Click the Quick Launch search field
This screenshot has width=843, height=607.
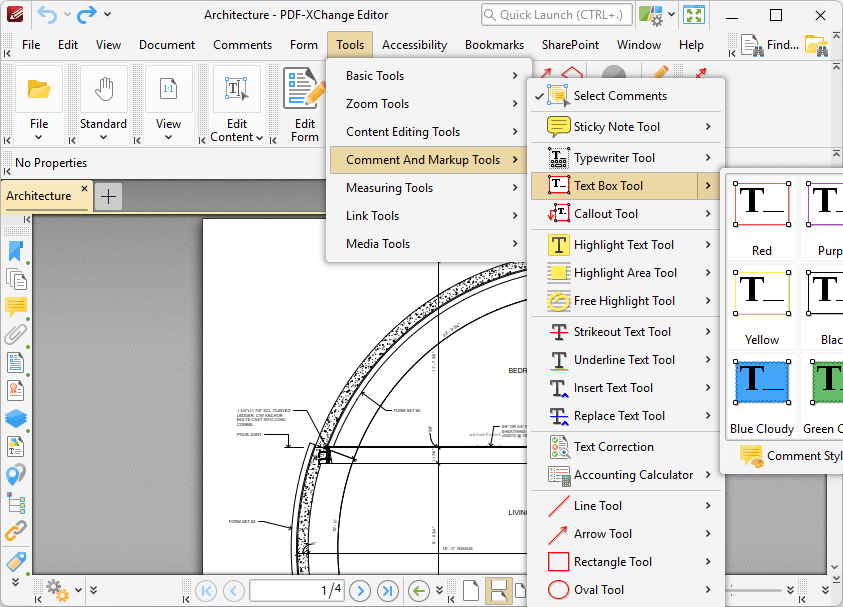[556, 15]
